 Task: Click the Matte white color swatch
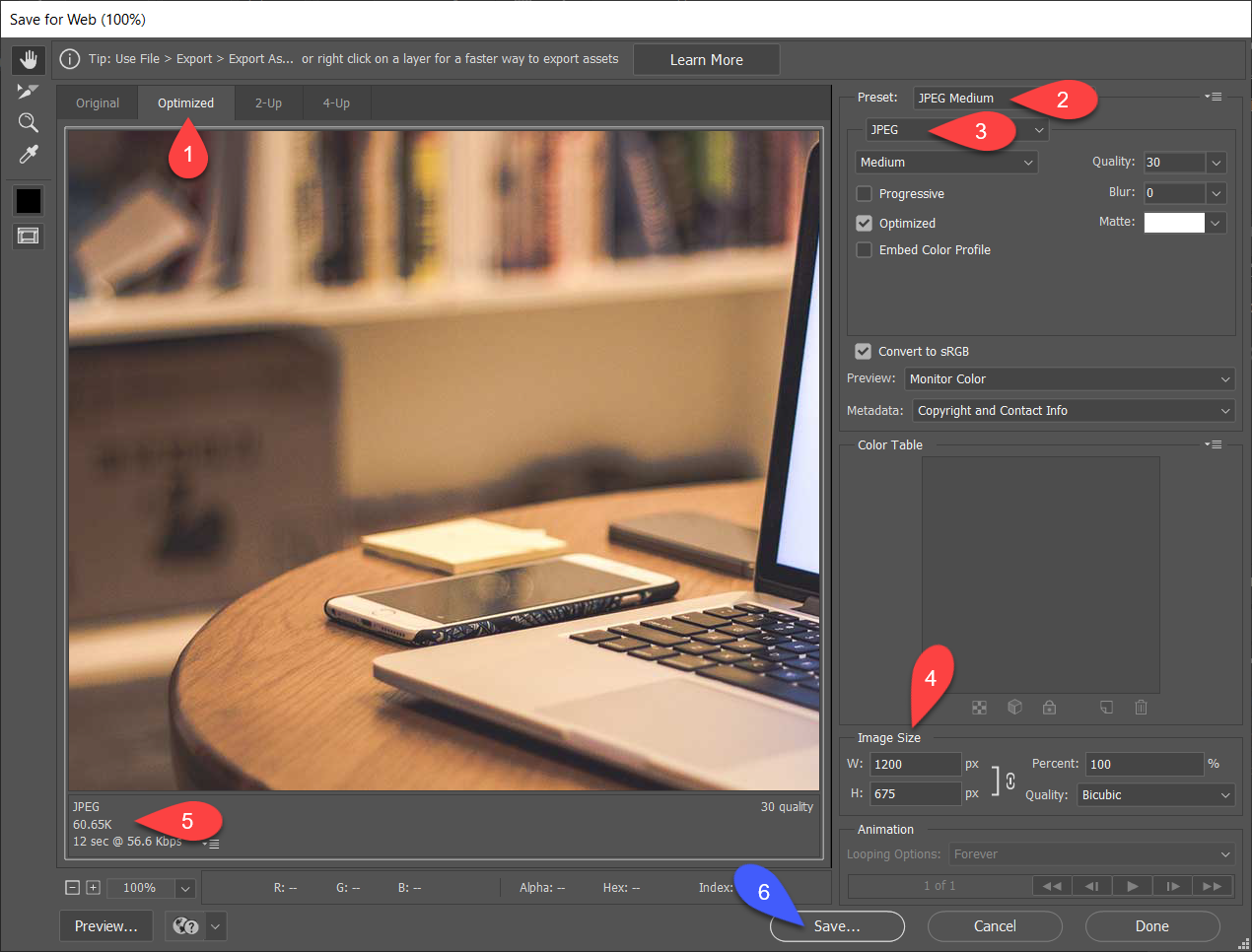(x=1174, y=223)
